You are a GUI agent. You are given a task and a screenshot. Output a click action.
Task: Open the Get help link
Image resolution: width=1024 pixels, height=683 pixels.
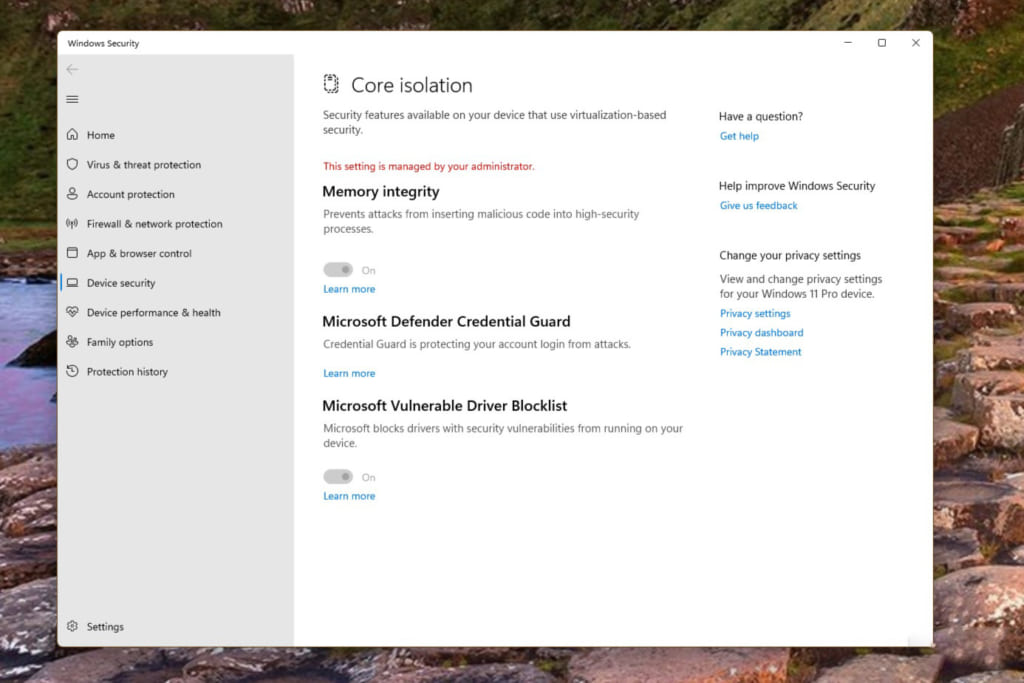[x=739, y=136]
